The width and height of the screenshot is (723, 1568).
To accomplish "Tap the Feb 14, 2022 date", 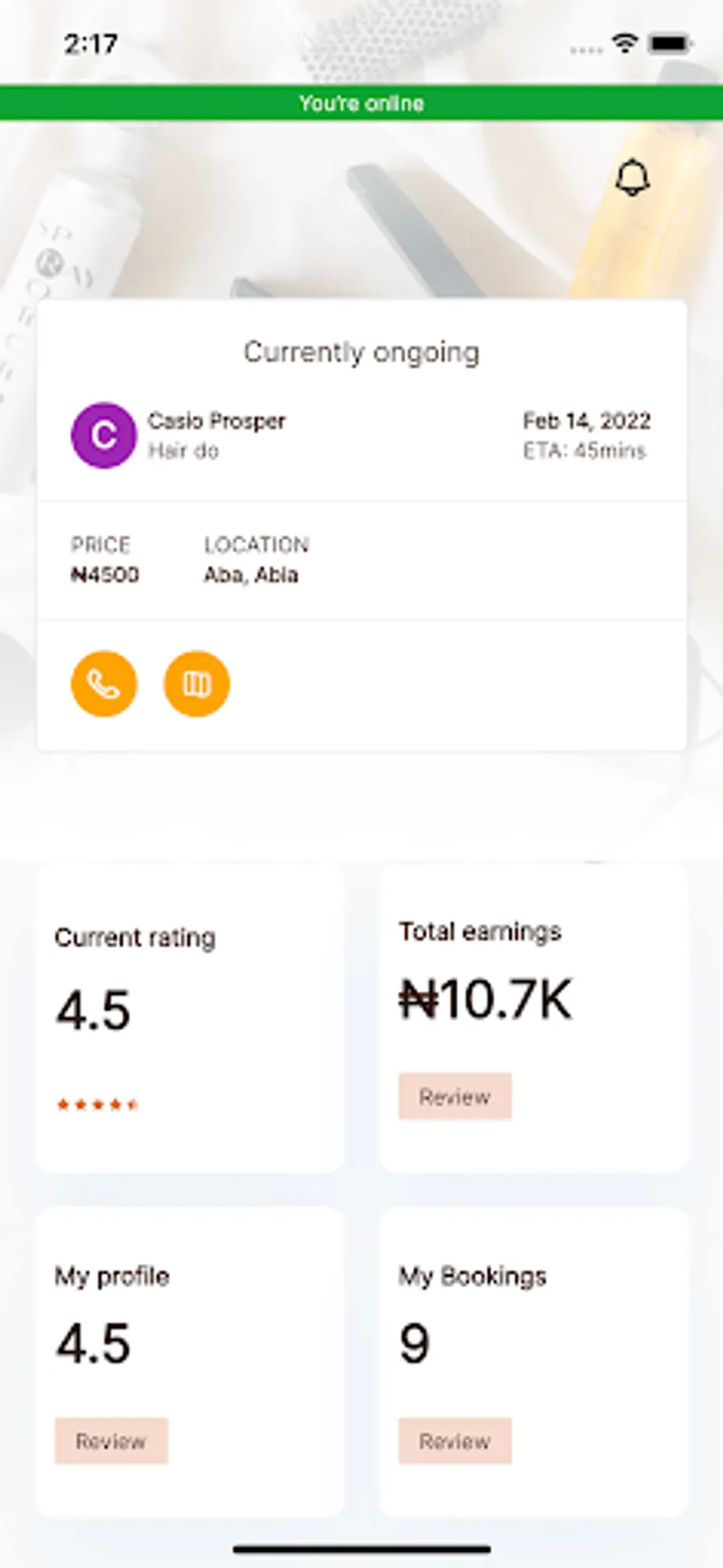I will point(586,421).
